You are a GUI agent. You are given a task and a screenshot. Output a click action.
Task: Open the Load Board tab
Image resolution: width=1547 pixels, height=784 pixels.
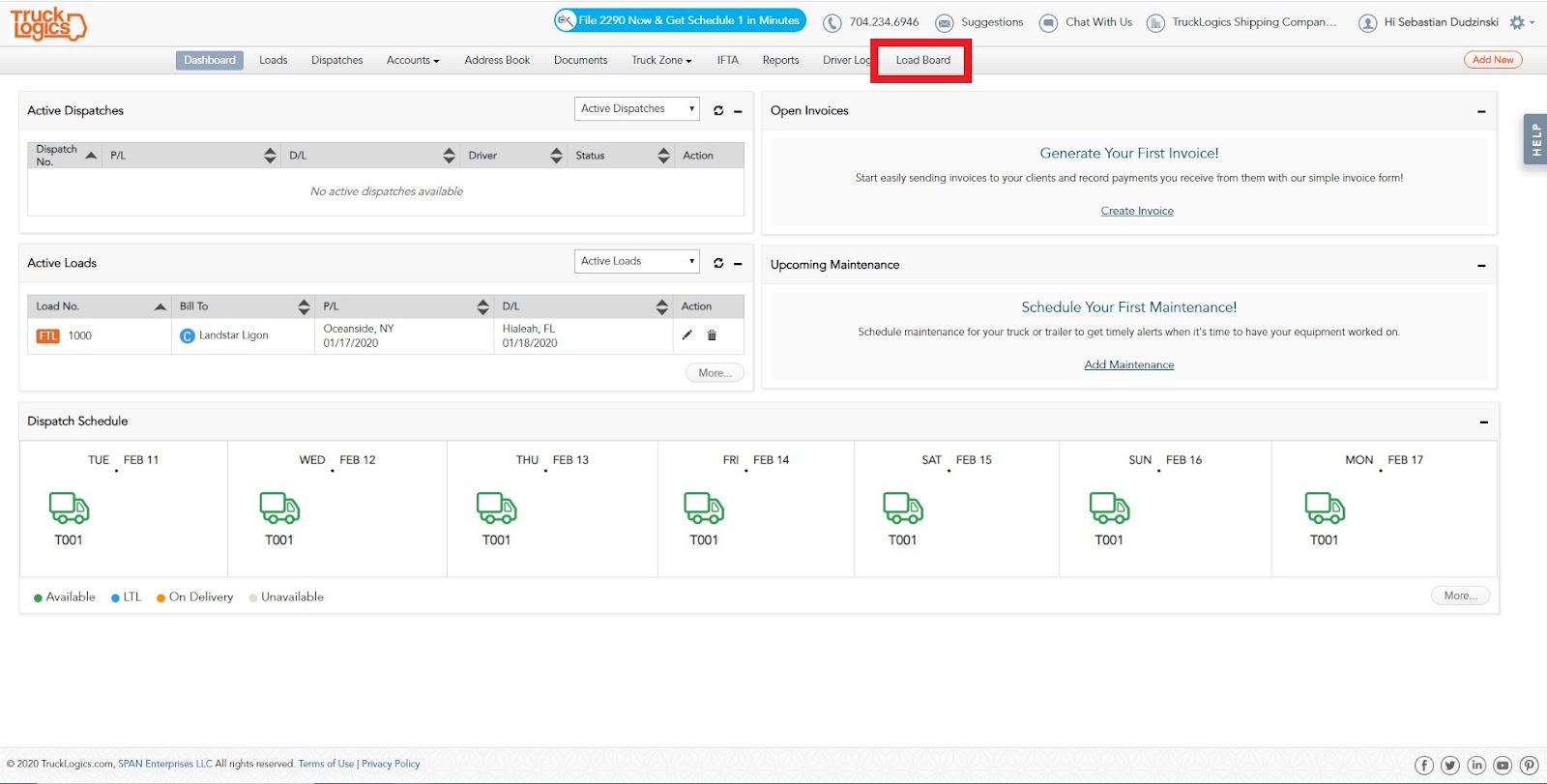coord(923,60)
